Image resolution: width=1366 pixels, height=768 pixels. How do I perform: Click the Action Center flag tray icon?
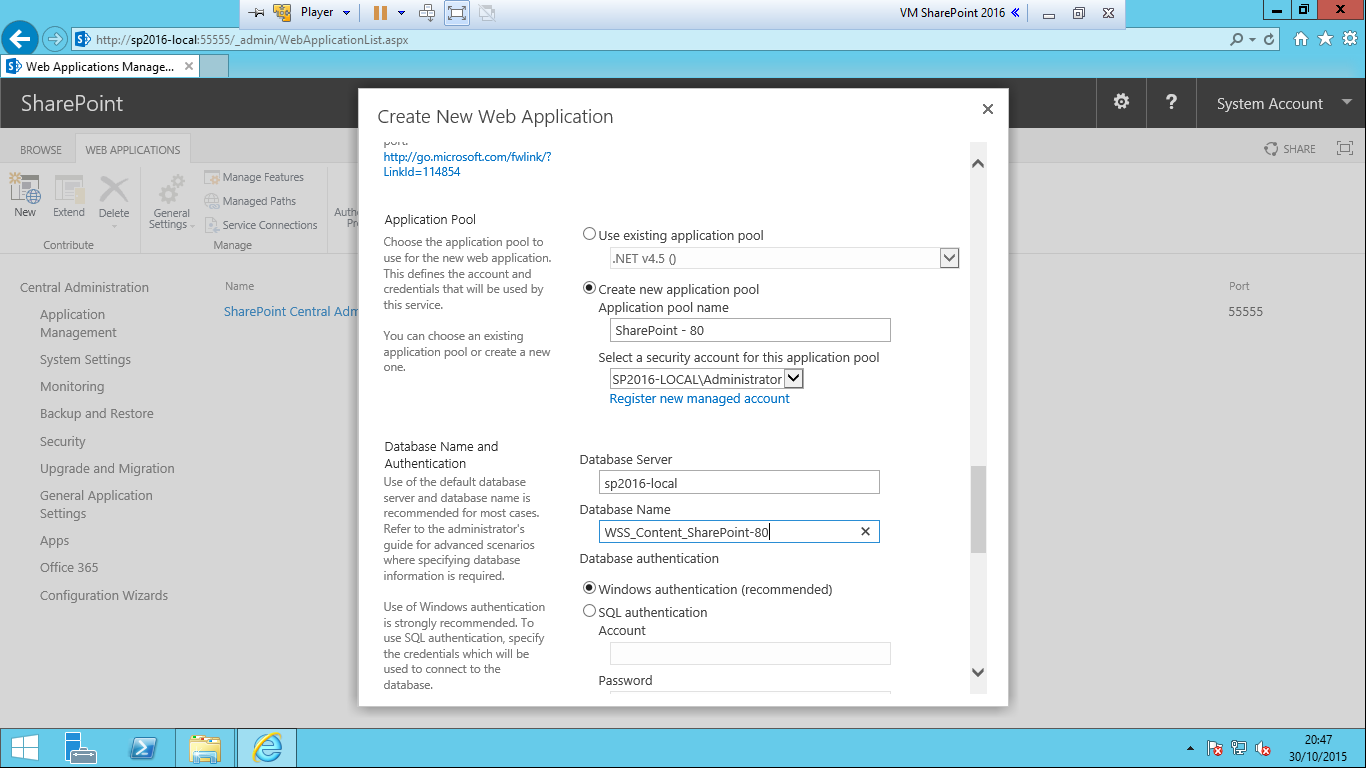click(1215, 748)
